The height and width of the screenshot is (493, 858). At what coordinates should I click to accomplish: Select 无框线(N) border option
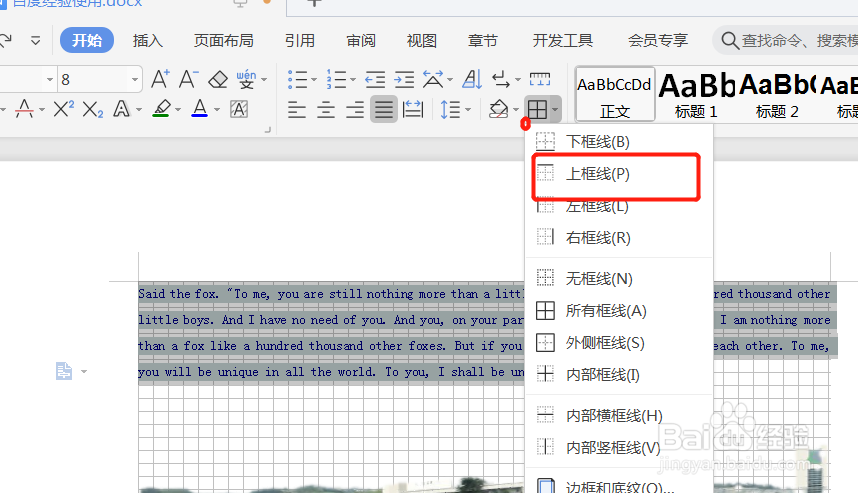(618, 279)
